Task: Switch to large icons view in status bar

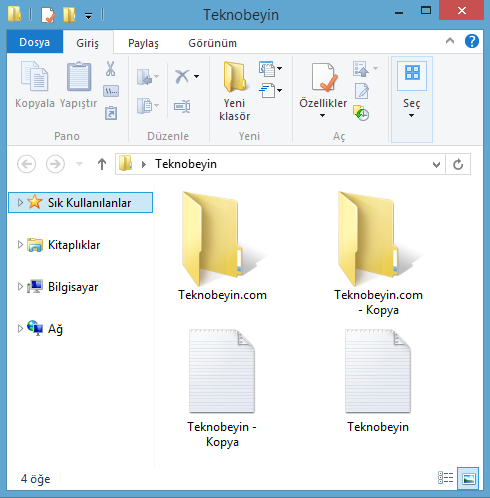Action: [x=468, y=478]
